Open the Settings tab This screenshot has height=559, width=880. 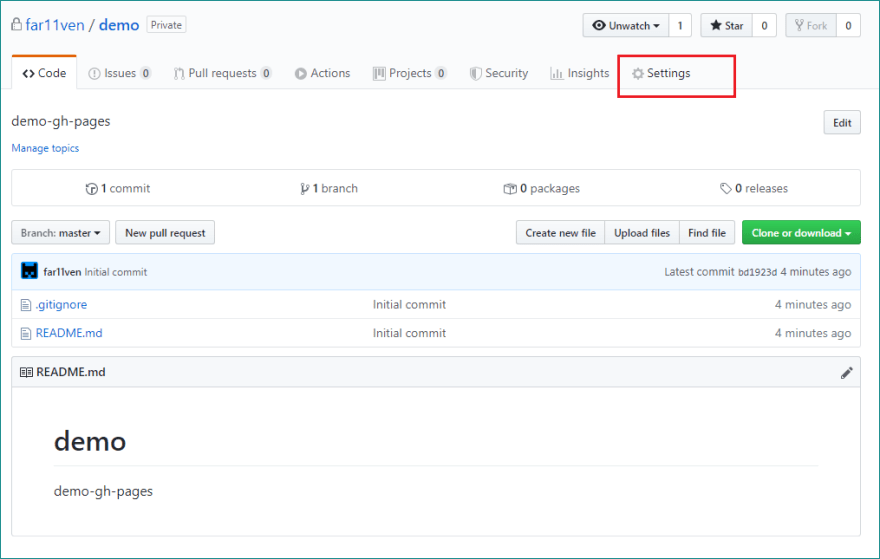tap(661, 73)
